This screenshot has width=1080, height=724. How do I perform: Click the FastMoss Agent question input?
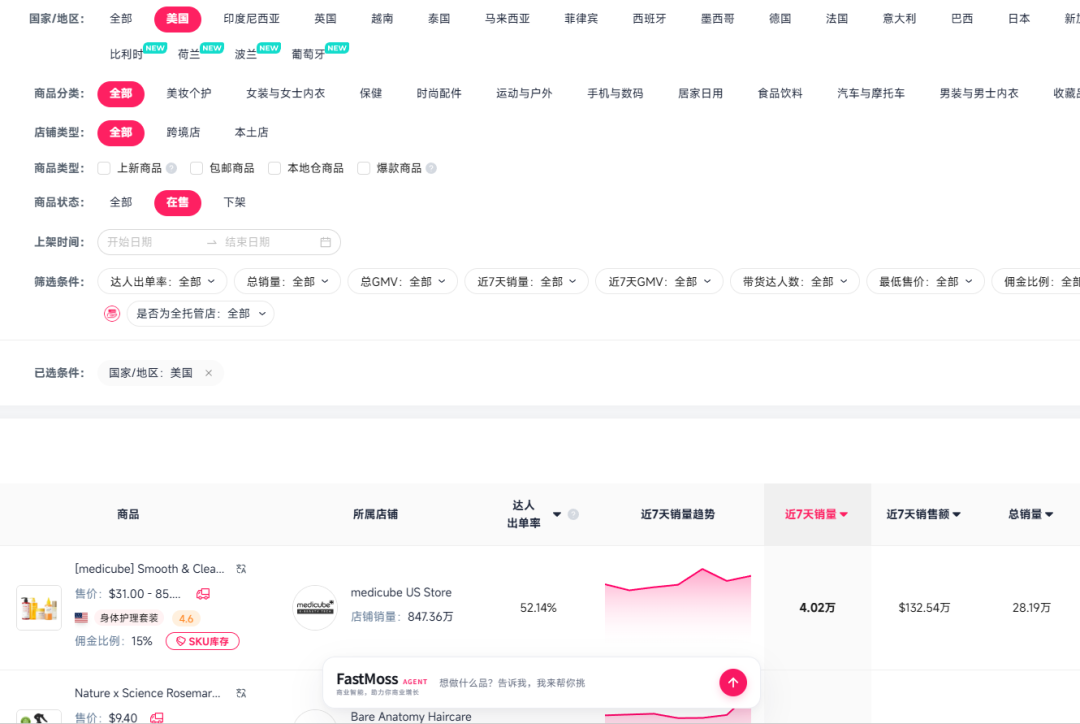click(575, 683)
